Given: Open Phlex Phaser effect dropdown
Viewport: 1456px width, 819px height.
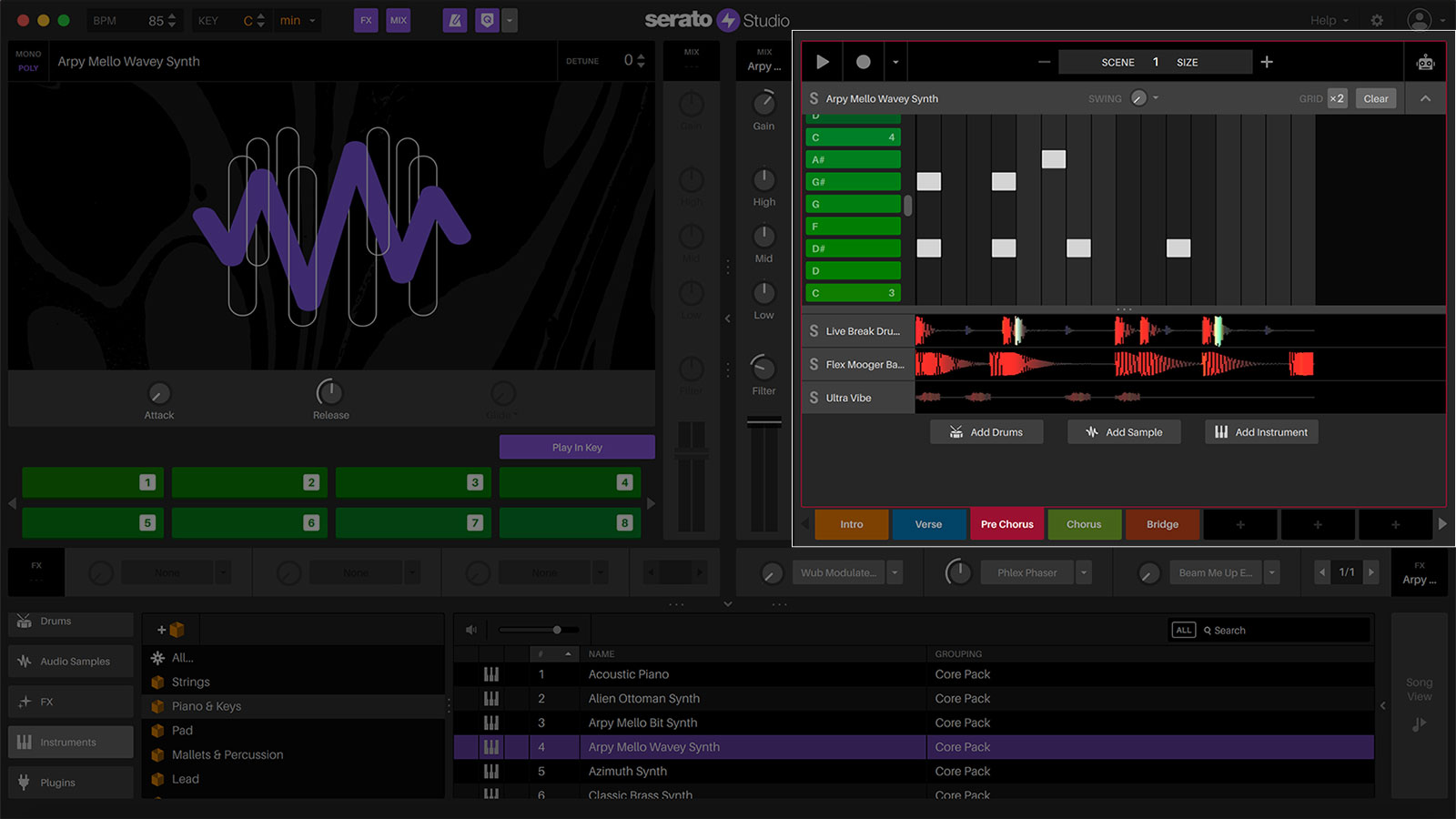Looking at the screenshot, I should (x=1084, y=572).
